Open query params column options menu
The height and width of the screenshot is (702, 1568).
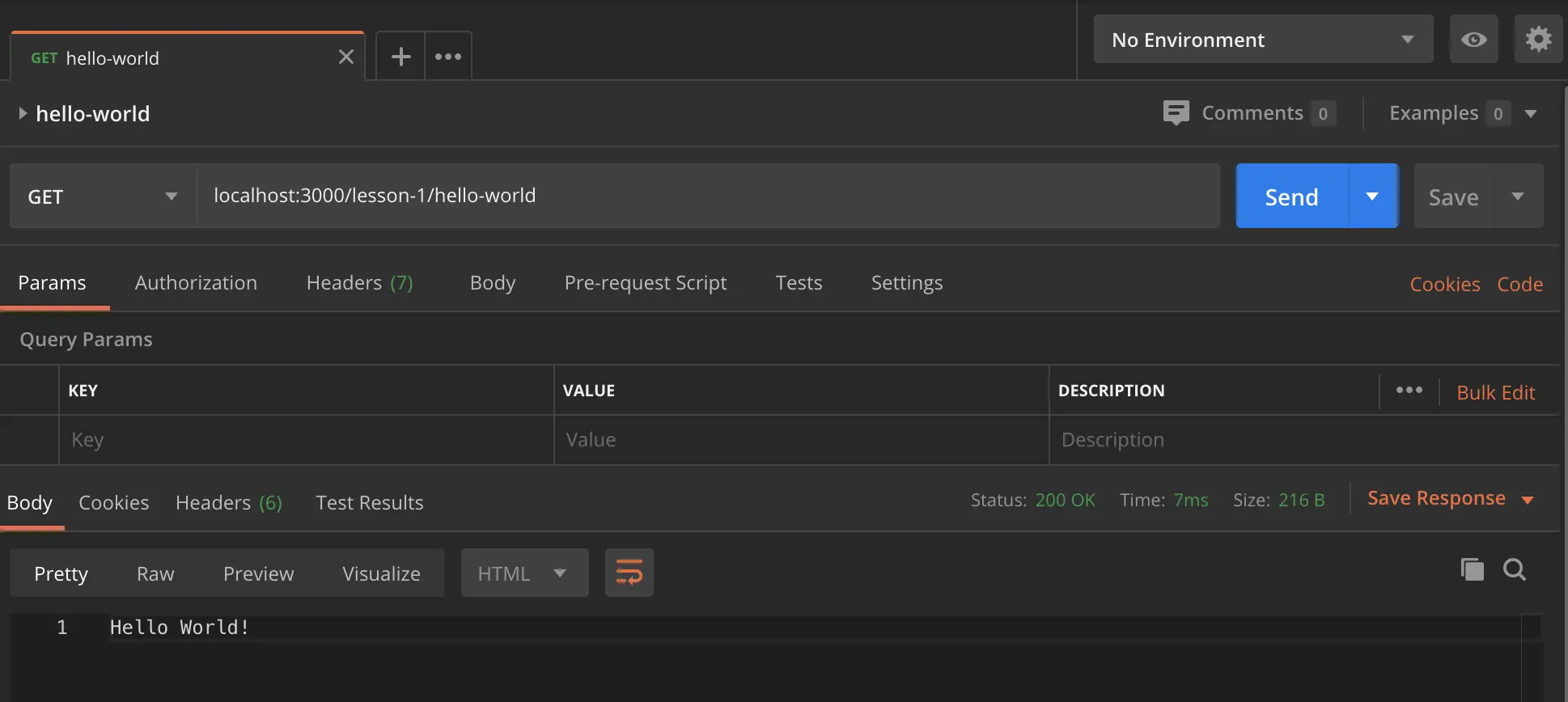point(1409,391)
